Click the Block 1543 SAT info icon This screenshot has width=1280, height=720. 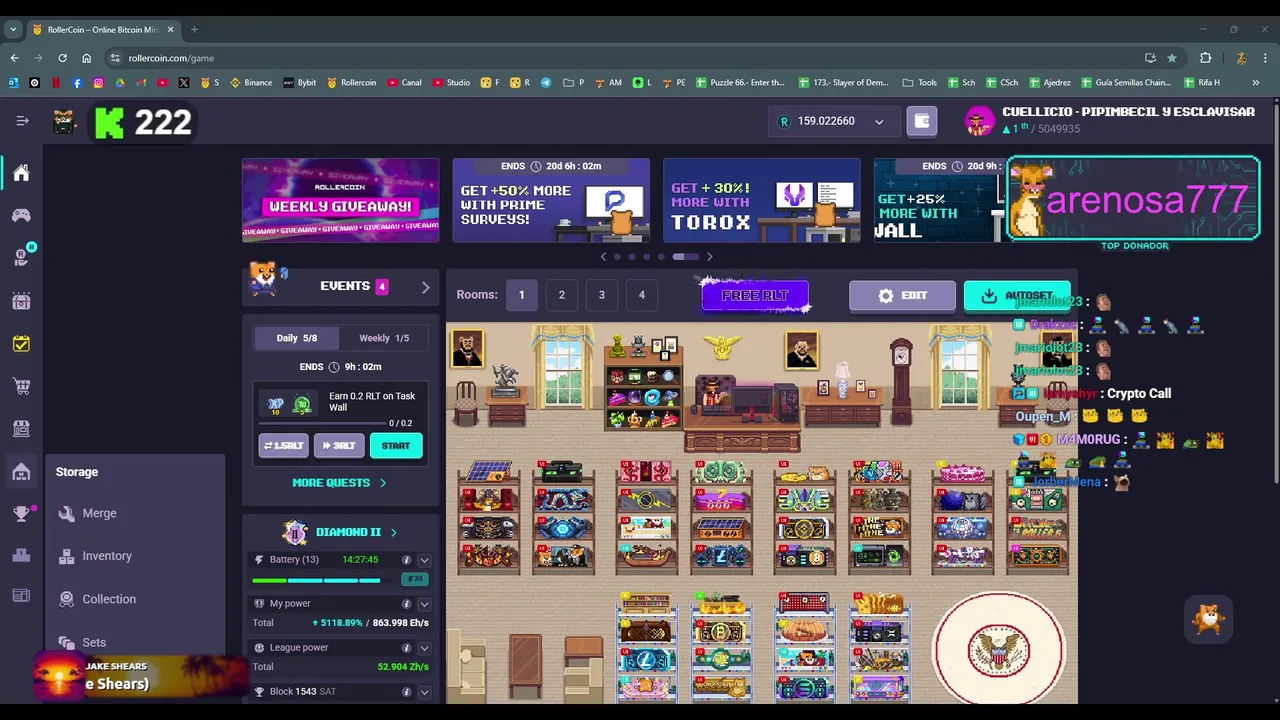pyautogui.click(x=406, y=692)
